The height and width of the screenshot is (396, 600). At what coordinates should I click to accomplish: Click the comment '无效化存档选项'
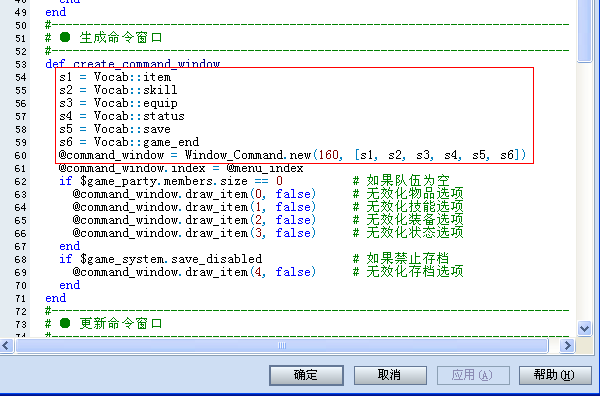[415, 272]
